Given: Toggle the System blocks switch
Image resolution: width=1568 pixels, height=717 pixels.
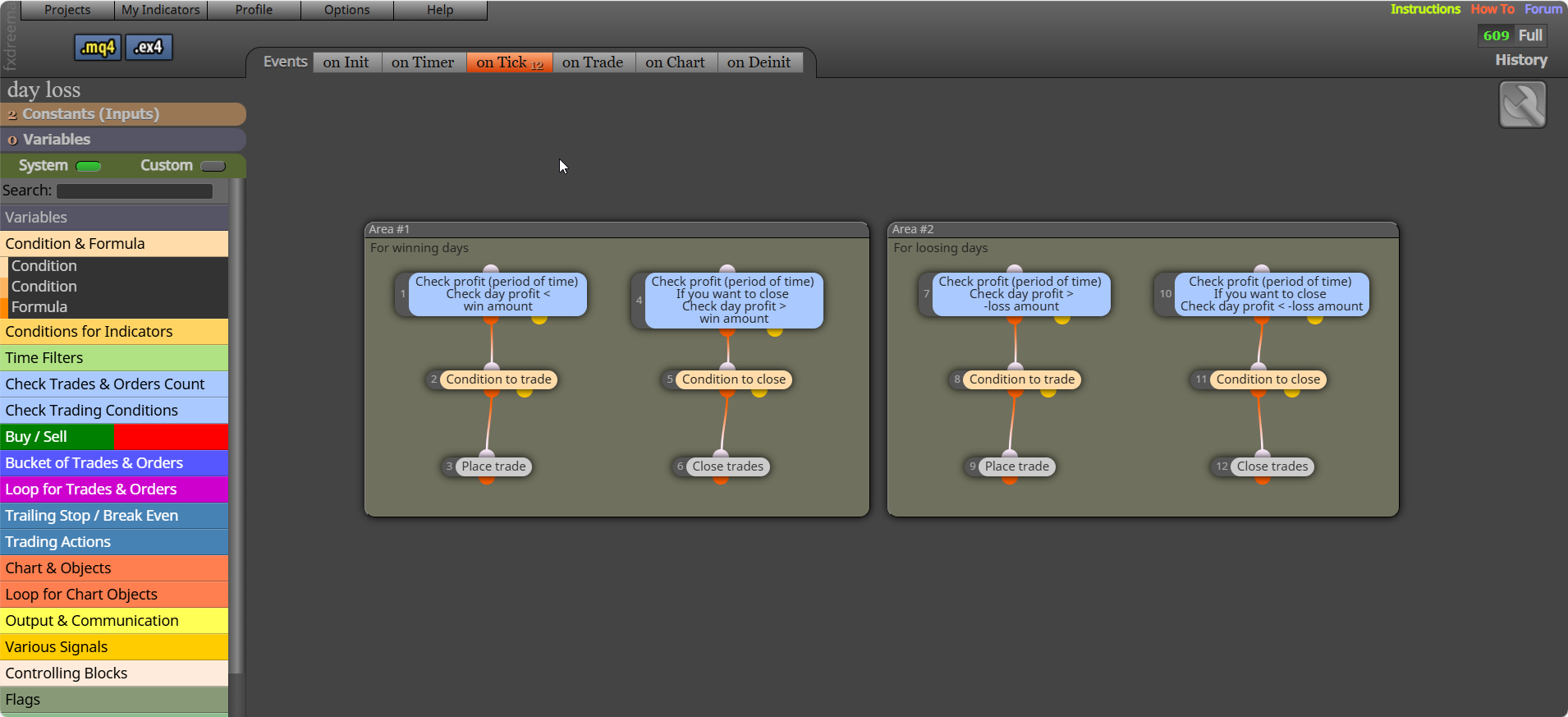Looking at the screenshot, I should click(x=88, y=166).
